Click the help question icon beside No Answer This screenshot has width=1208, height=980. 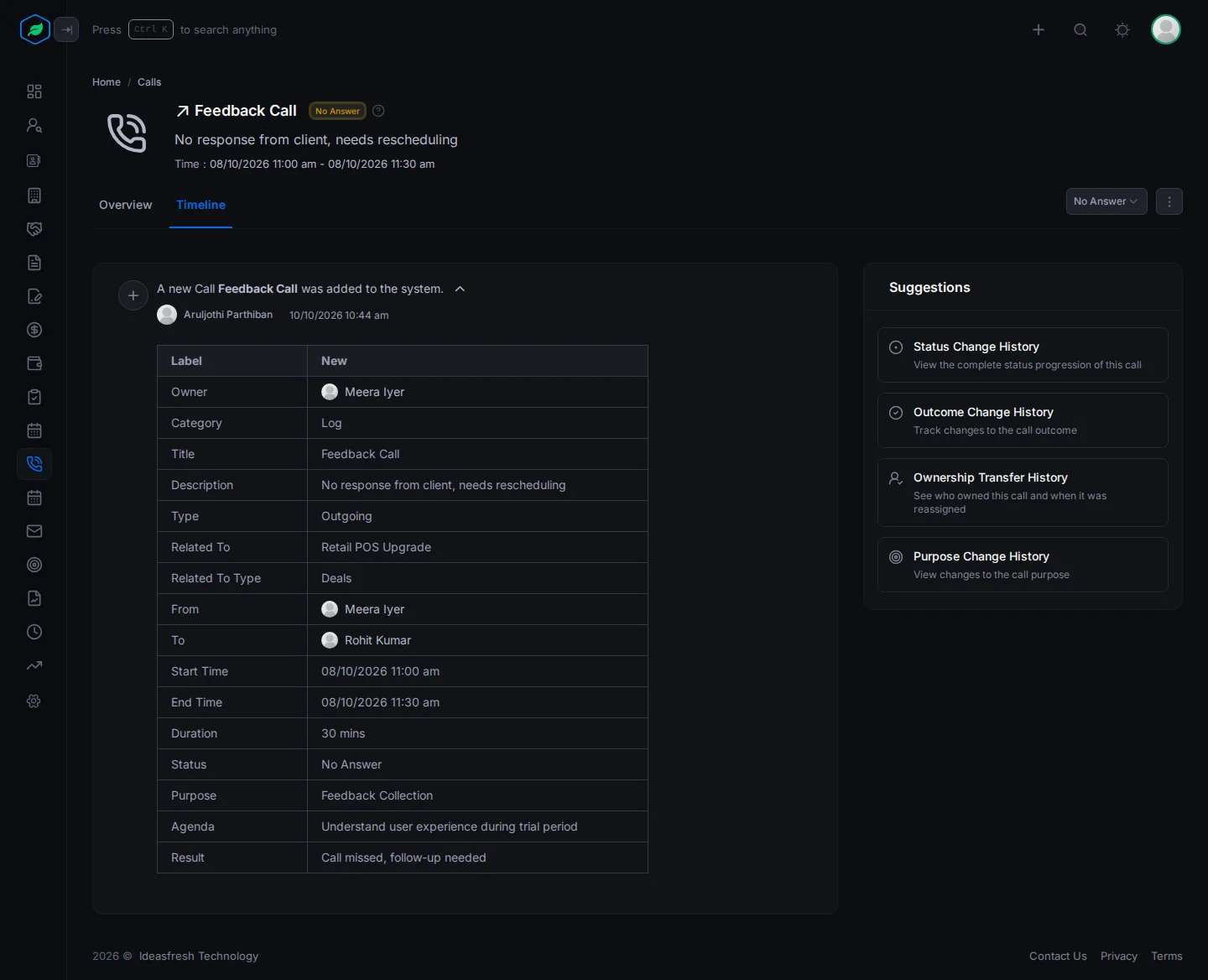(x=378, y=111)
